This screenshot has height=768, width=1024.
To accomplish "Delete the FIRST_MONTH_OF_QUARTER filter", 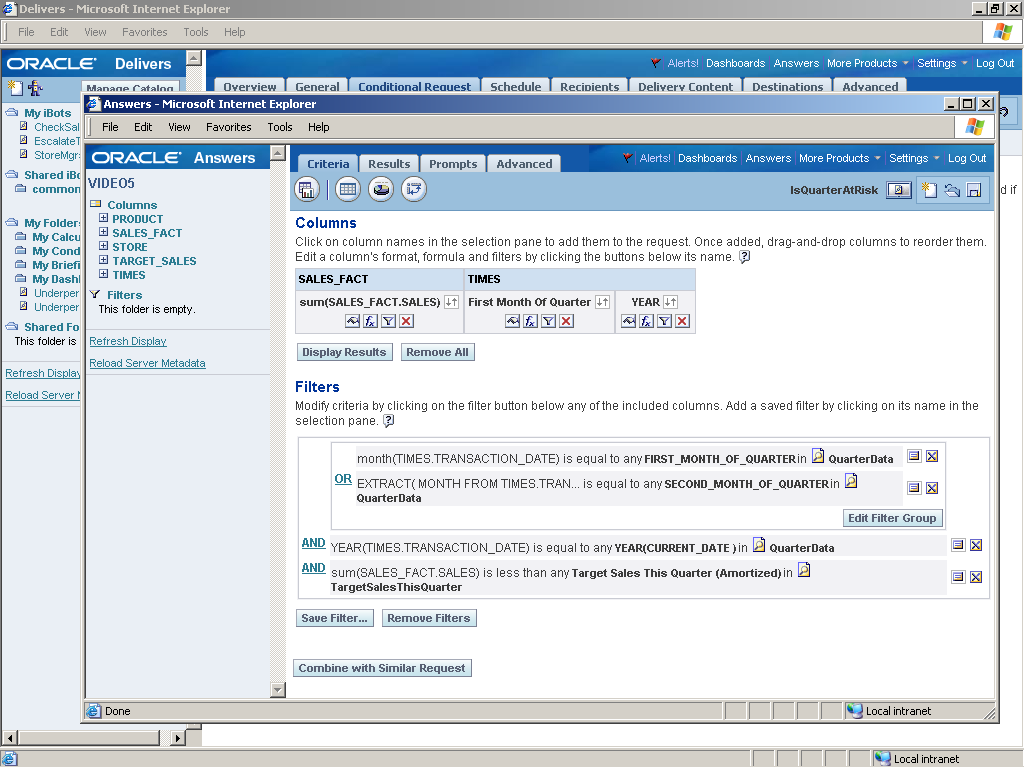I will [932, 456].
